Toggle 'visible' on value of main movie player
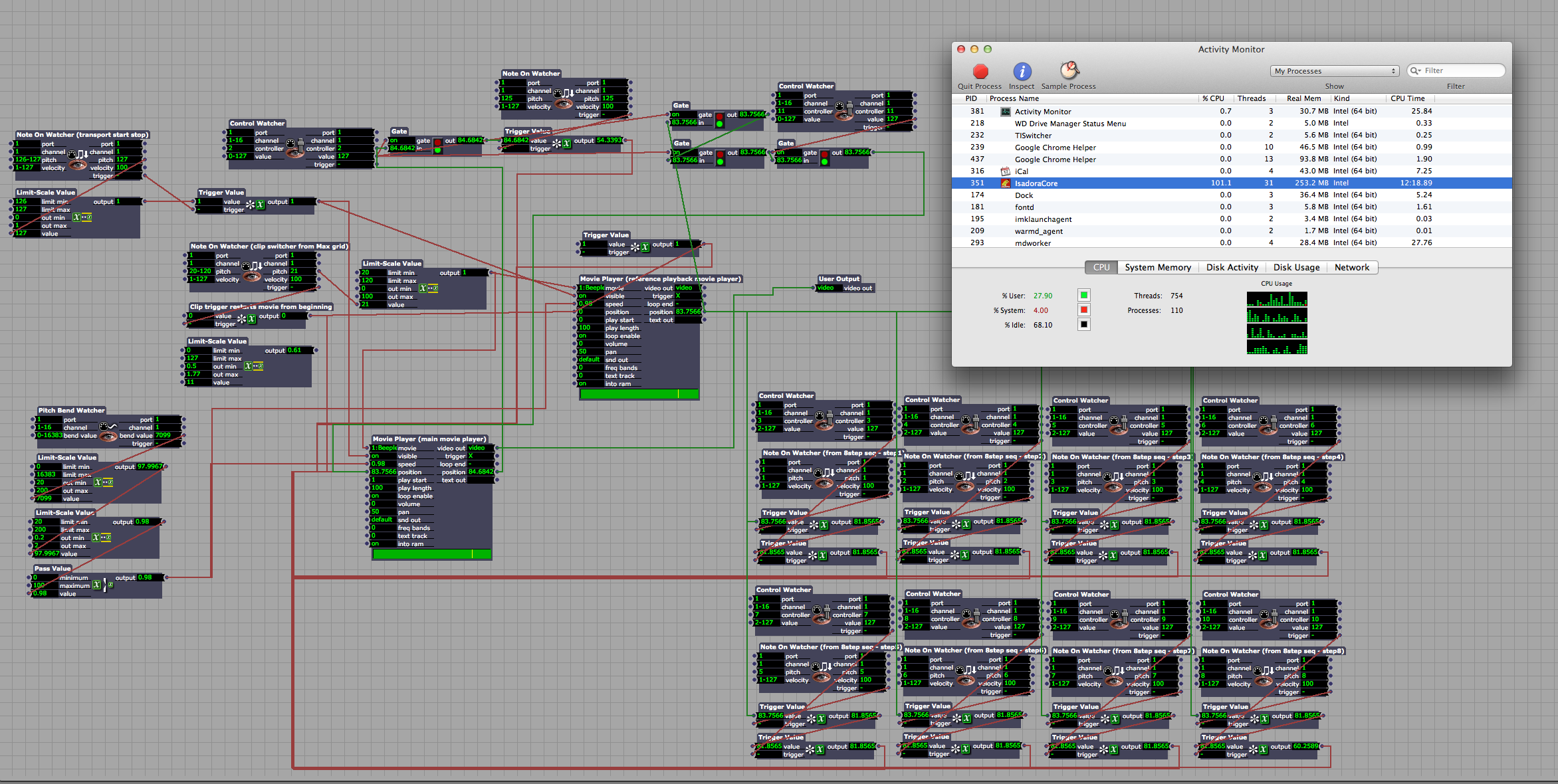This screenshot has width=1558, height=784. (x=383, y=456)
